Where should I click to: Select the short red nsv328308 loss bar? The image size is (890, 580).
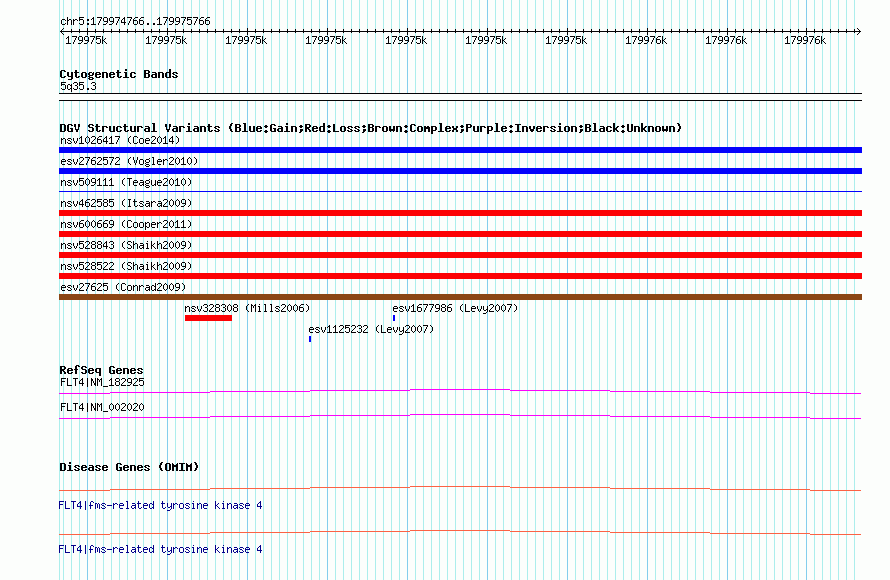click(x=208, y=318)
